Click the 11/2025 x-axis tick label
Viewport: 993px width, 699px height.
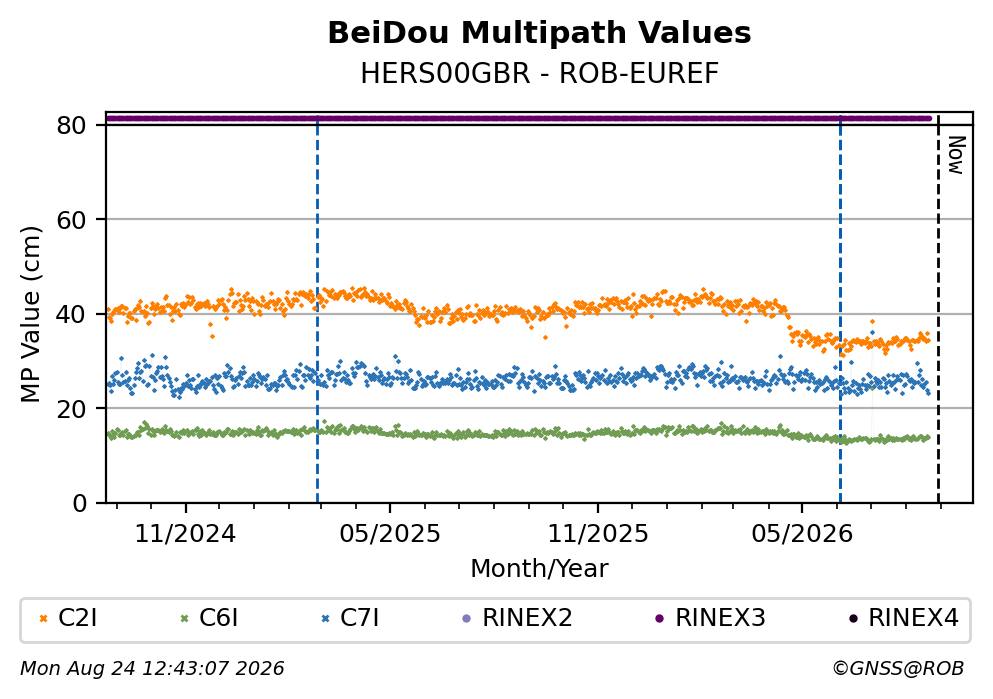coord(598,534)
